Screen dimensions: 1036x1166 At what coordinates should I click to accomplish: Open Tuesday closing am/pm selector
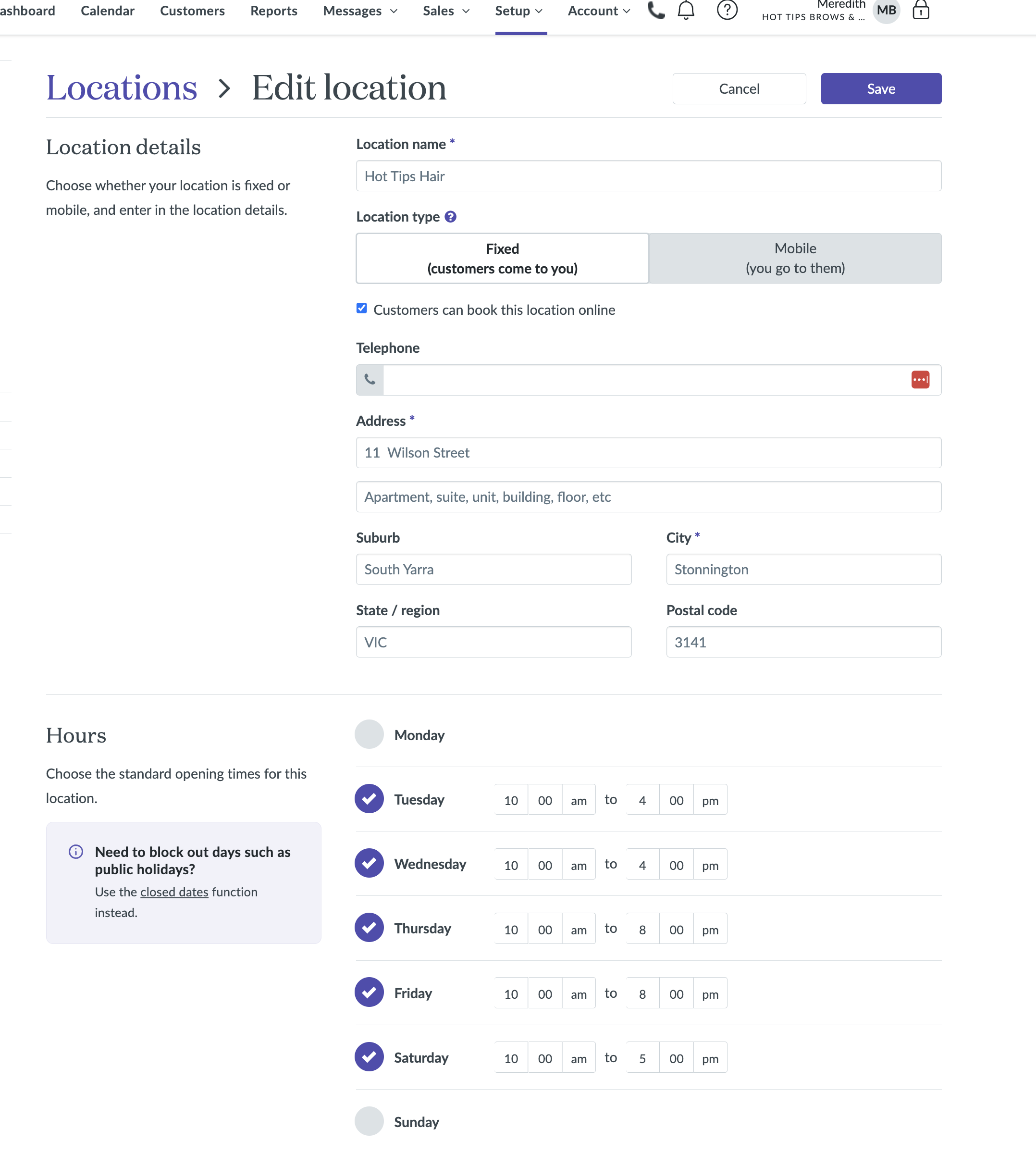pos(709,800)
